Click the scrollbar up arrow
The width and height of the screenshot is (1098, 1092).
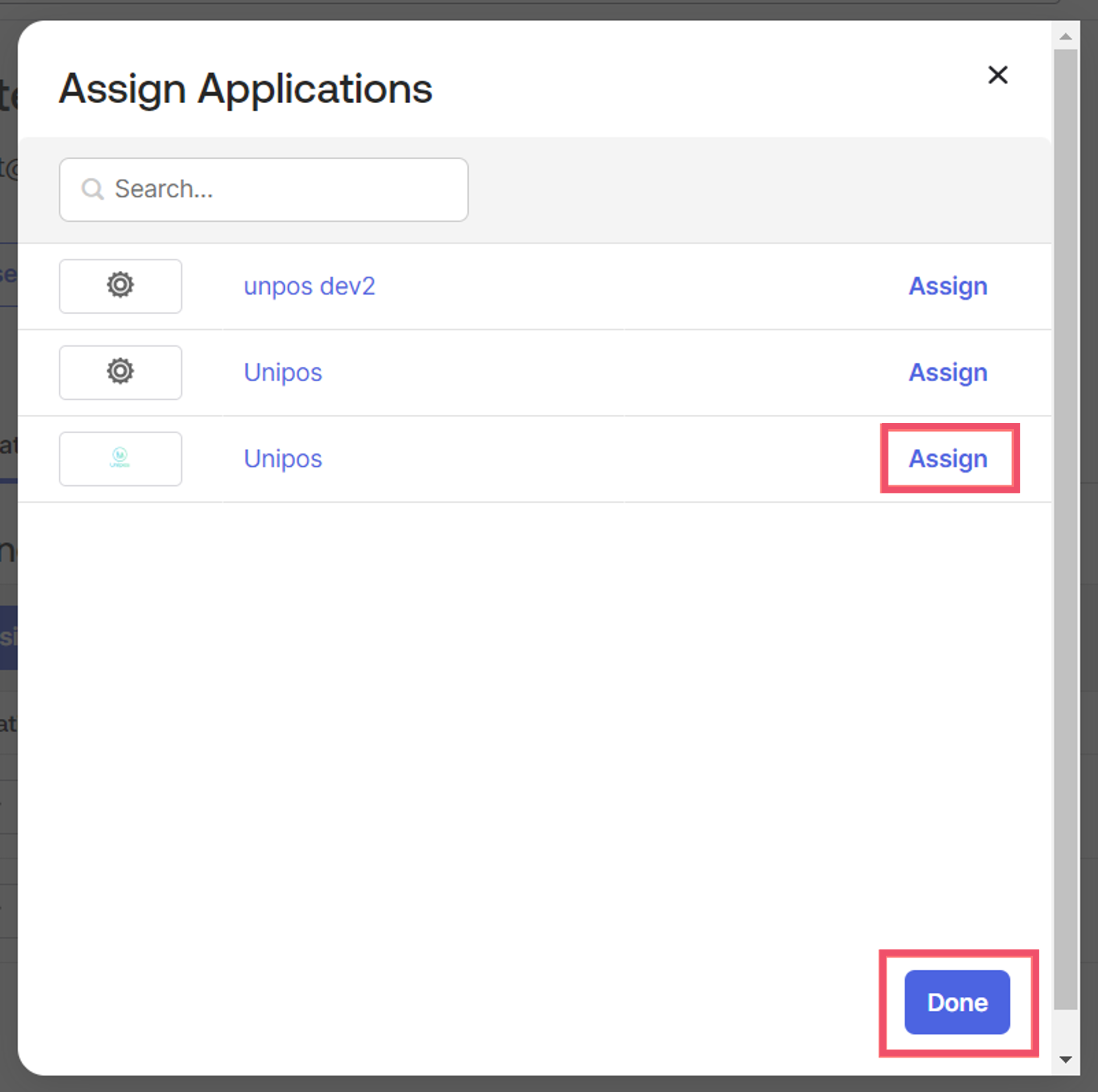click(x=1066, y=36)
